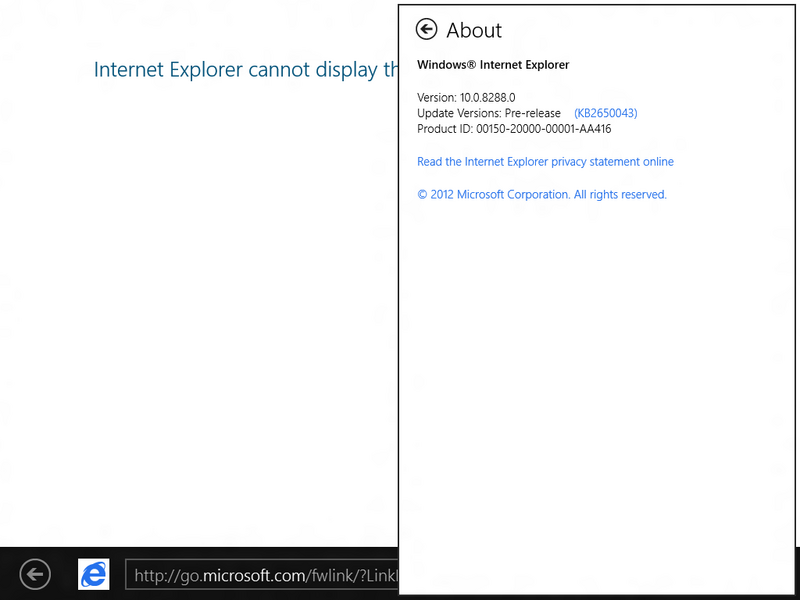The height and width of the screenshot is (600, 800).
Task: Click the Windows® Internet Explorer bold title
Action: pos(493,65)
